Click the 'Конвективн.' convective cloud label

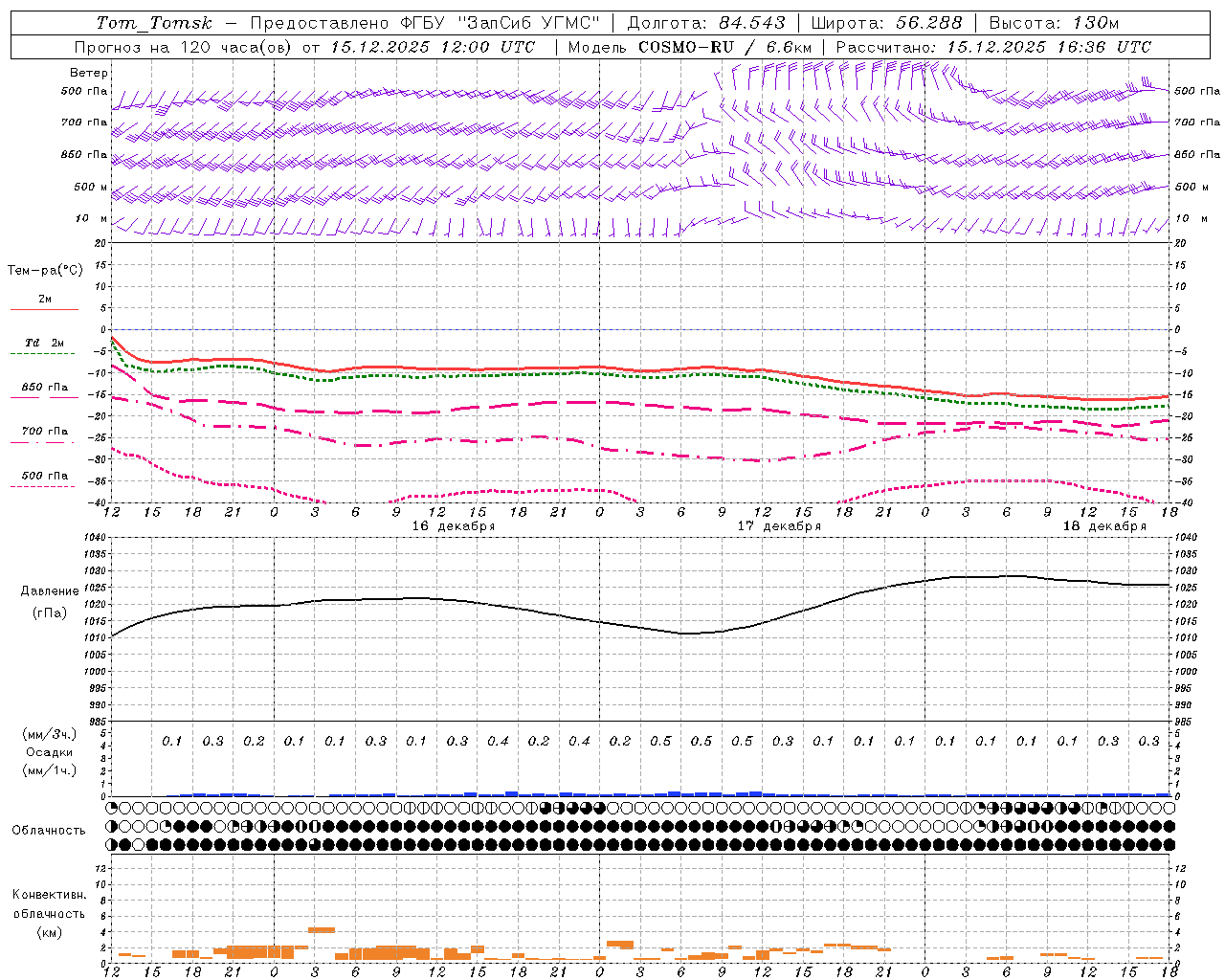coord(49,895)
